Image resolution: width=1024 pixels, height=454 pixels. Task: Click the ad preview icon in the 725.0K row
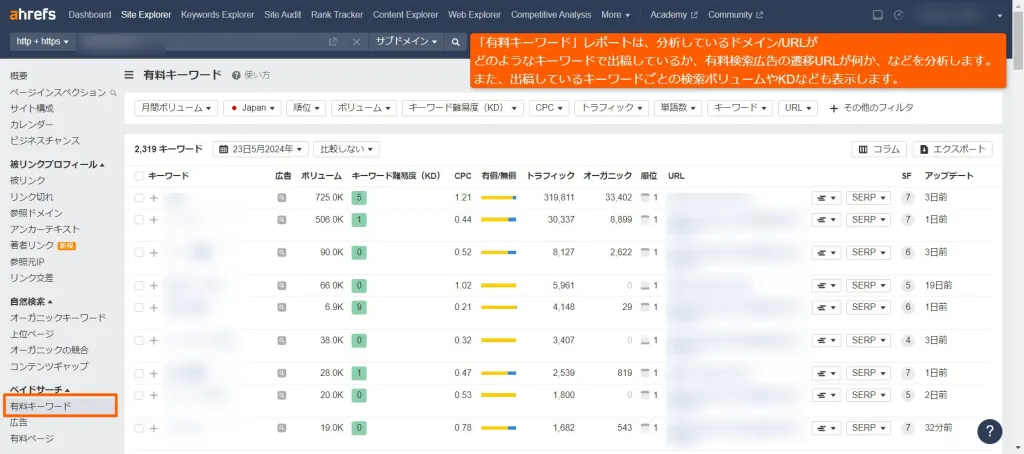pos(281,197)
